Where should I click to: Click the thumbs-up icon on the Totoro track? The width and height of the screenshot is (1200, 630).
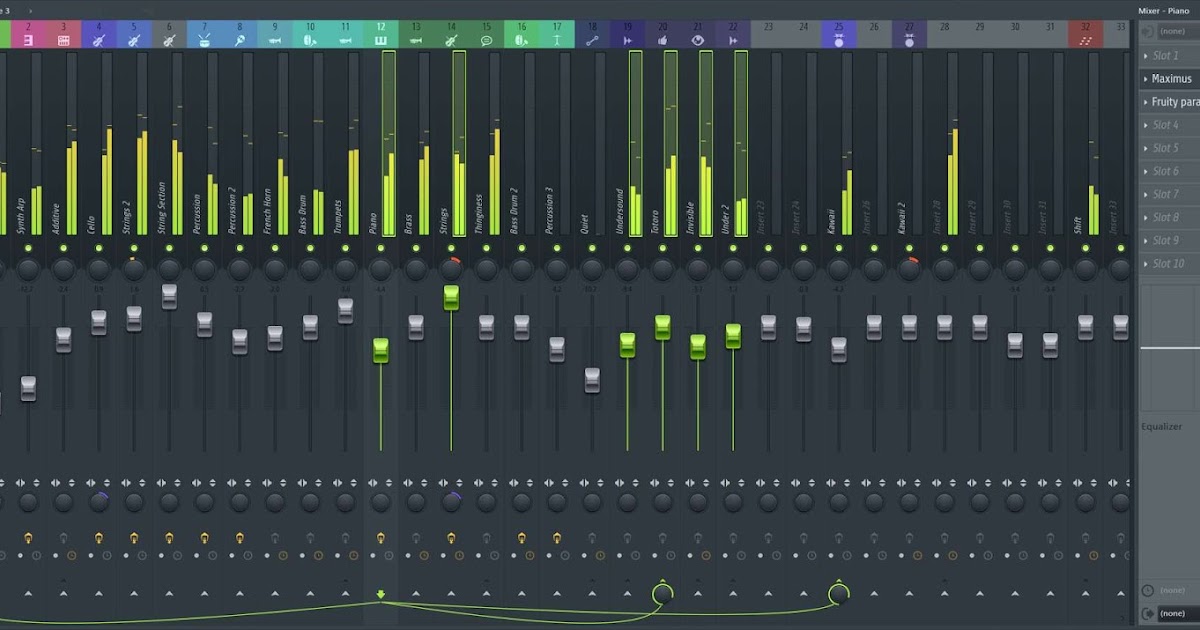pyautogui.click(x=662, y=38)
